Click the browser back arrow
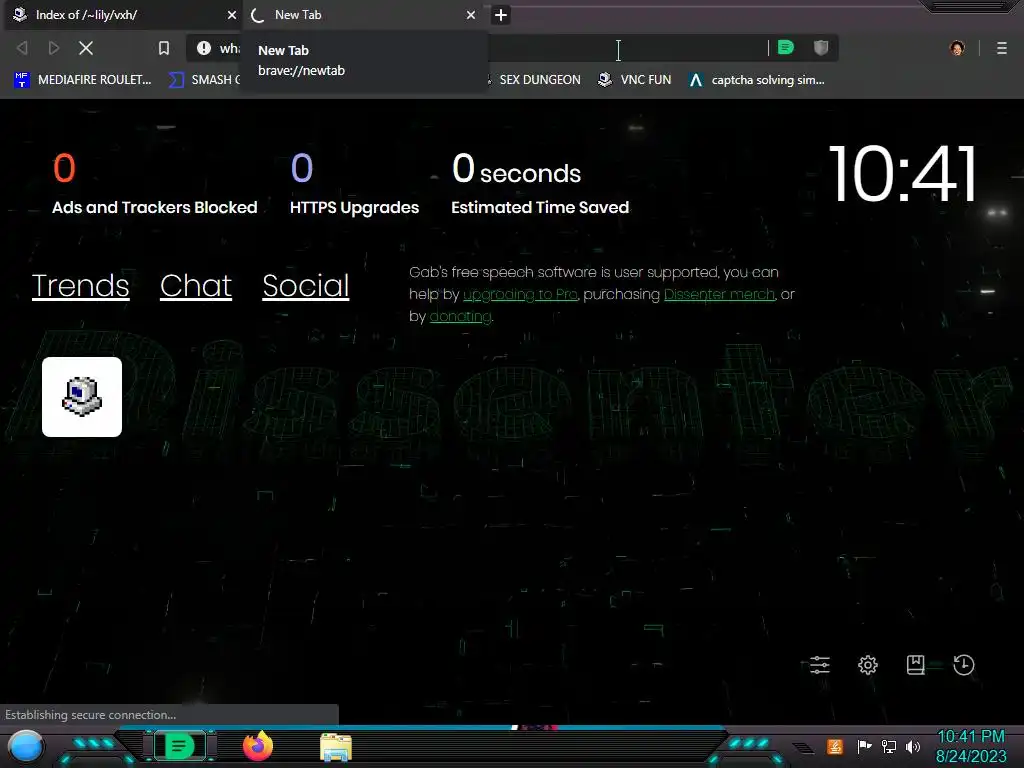Screen dimensions: 1024x768 [x=22, y=48]
